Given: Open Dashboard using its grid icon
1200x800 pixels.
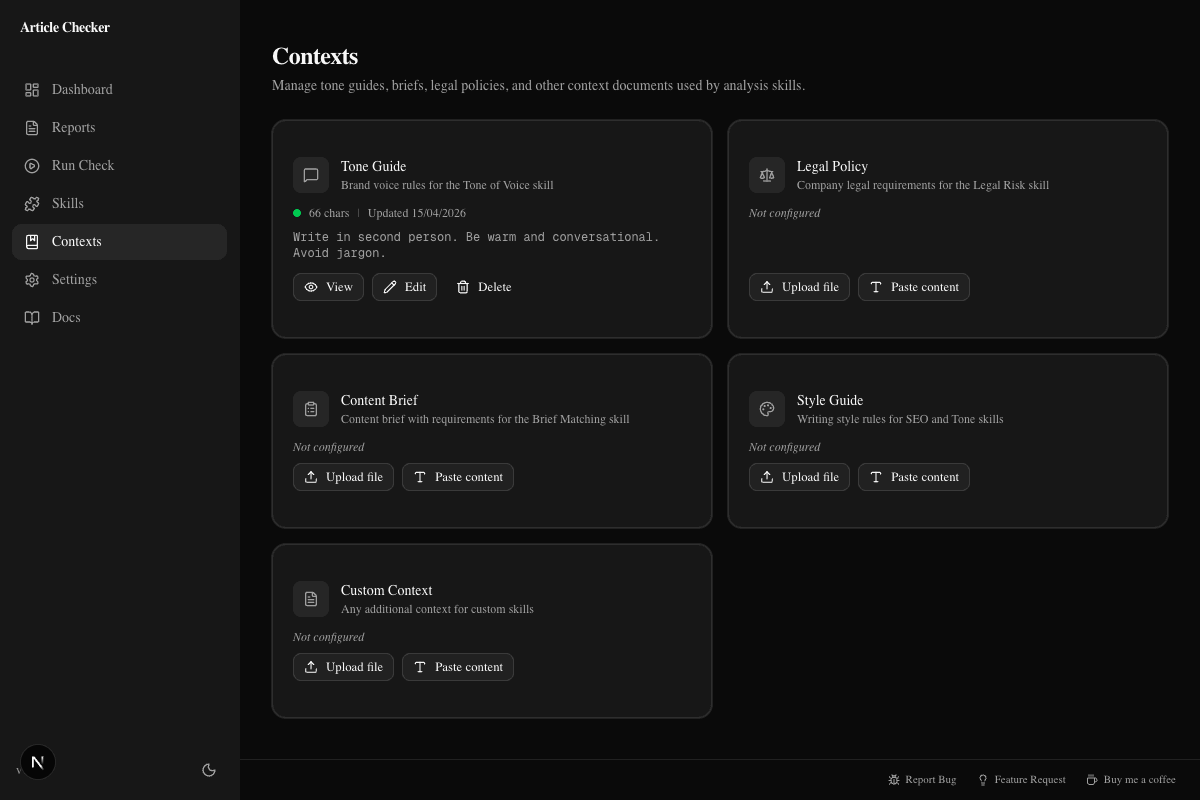Looking at the screenshot, I should 32,90.
